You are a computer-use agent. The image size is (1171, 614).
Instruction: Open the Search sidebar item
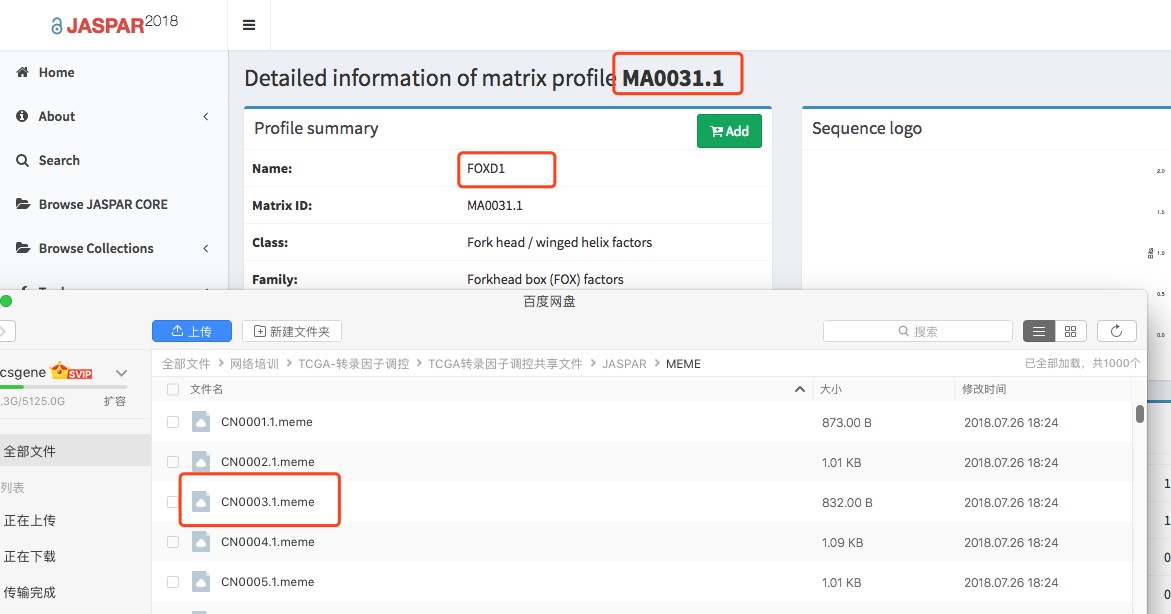point(59,161)
